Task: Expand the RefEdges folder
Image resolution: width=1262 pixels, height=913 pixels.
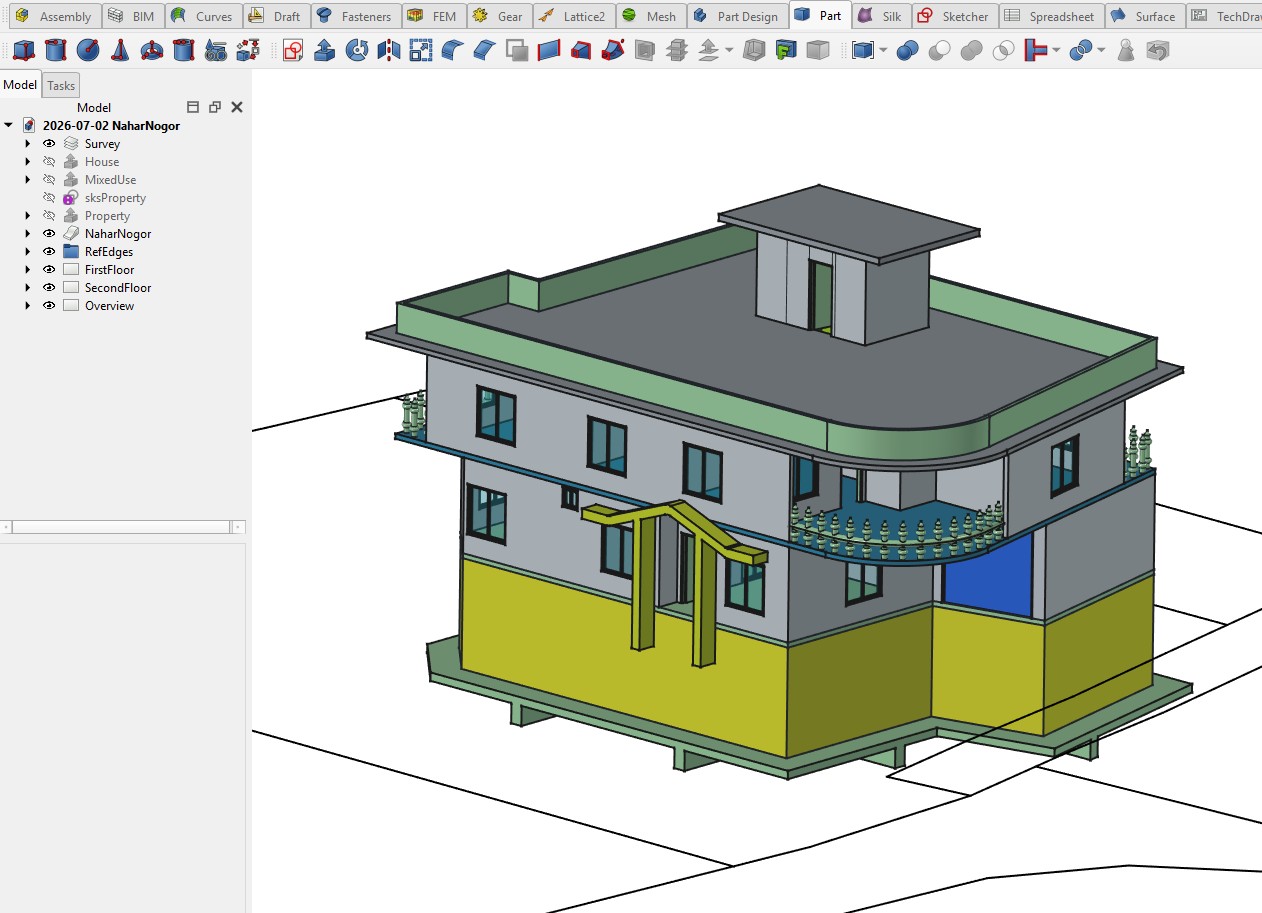Action: (28, 252)
